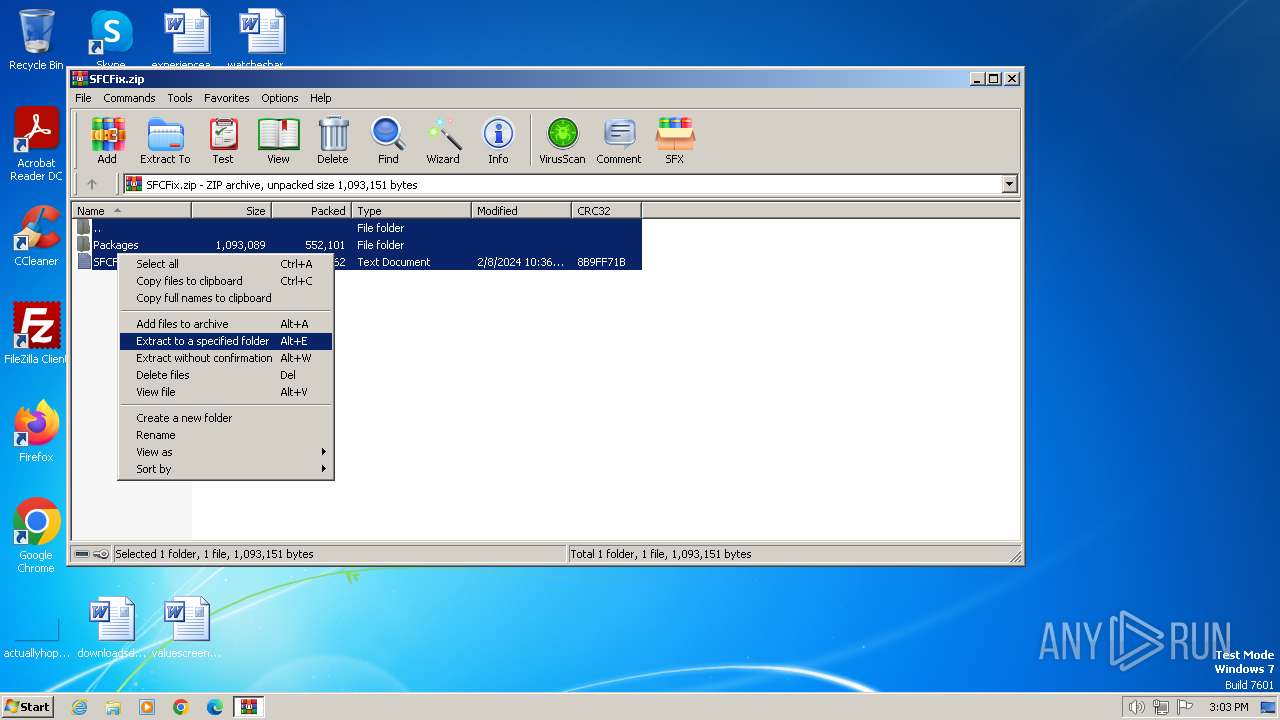Click the 8B9FF71B CRC32 value
This screenshot has width=1280, height=720.
[601, 262]
